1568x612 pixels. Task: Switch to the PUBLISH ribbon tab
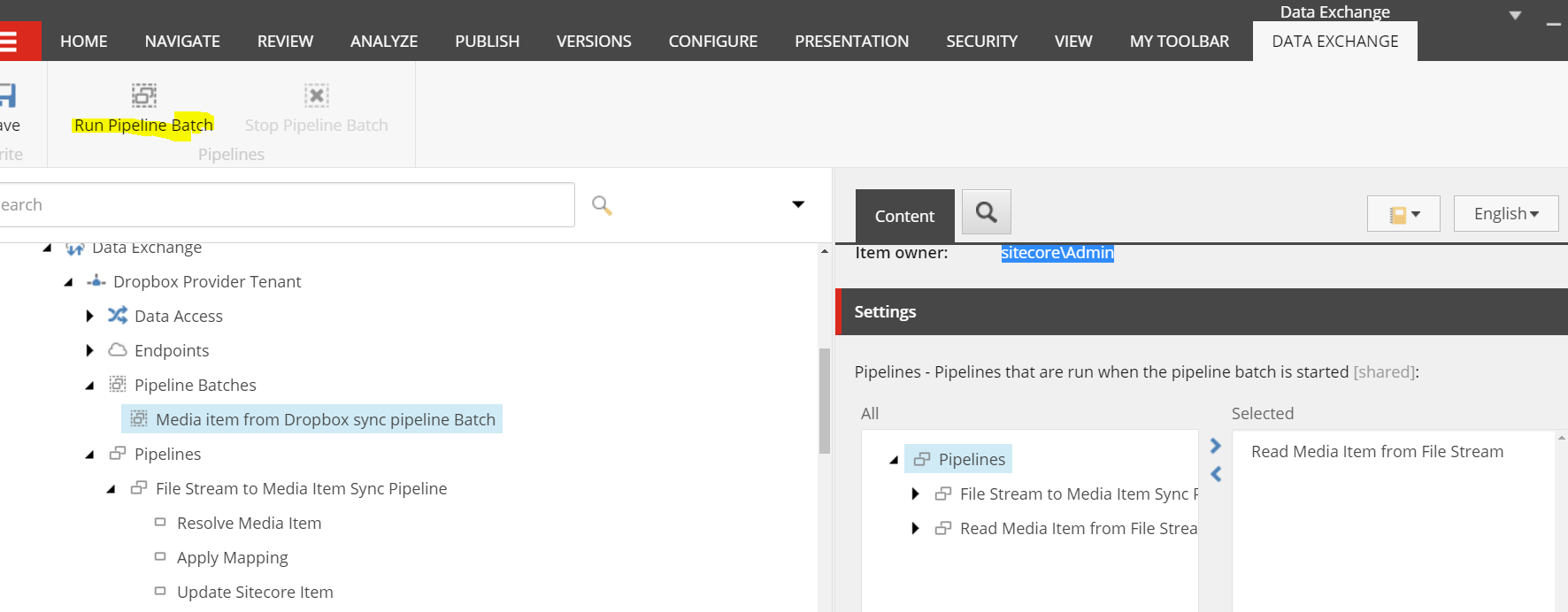tap(488, 42)
